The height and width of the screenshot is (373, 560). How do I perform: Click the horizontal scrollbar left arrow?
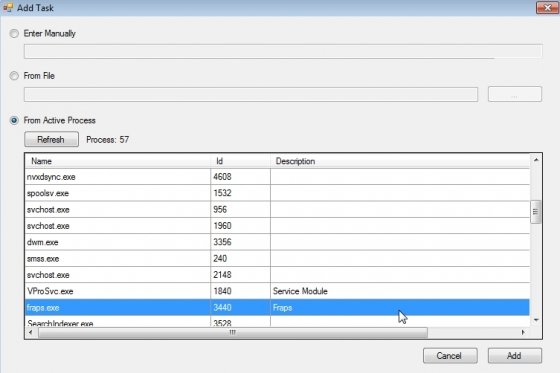coord(31,333)
